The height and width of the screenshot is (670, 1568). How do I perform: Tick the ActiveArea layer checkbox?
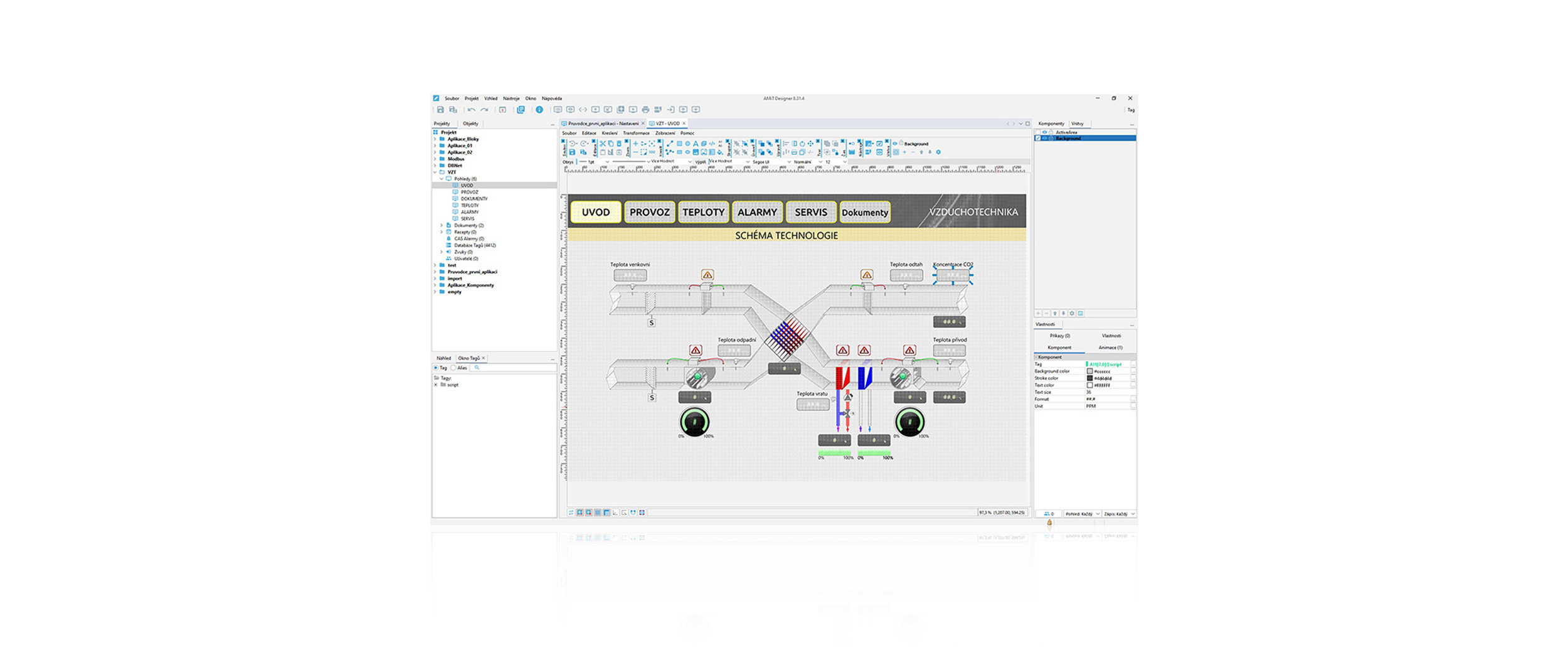coord(1038,132)
